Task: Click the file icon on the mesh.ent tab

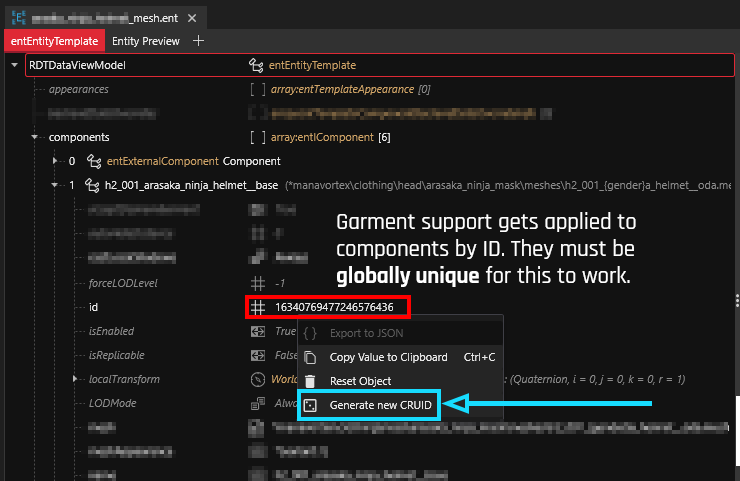Action: pyautogui.click(x=18, y=17)
